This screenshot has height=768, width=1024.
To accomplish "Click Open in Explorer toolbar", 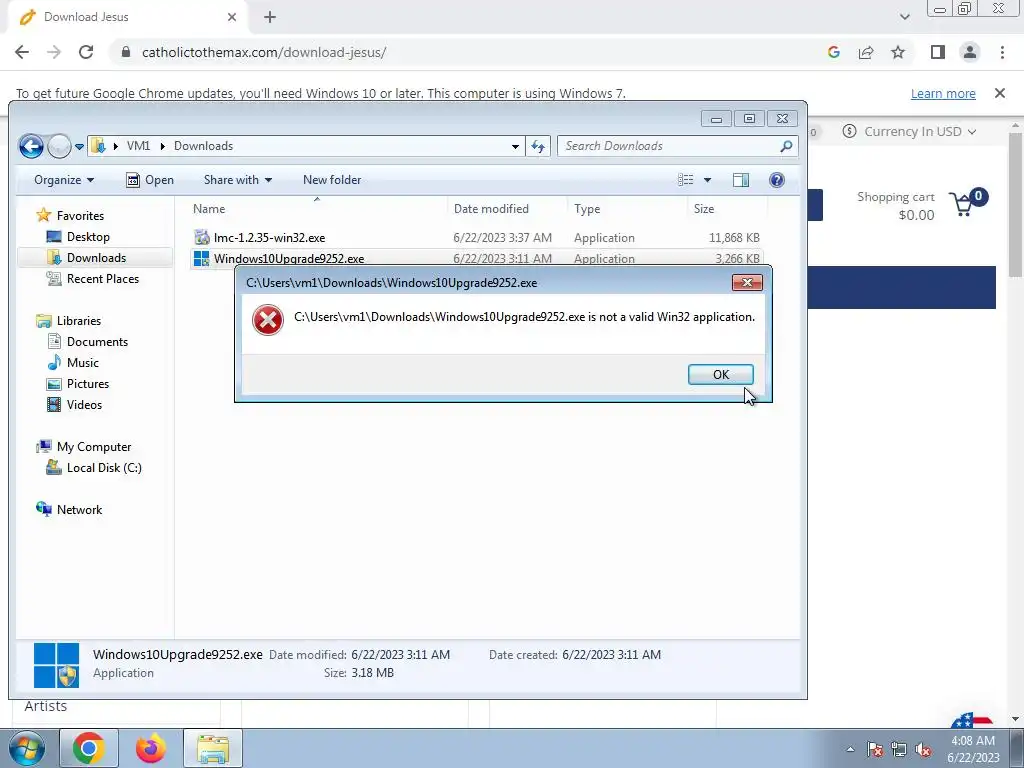I will pyautogui.click(x=150, y=180).
